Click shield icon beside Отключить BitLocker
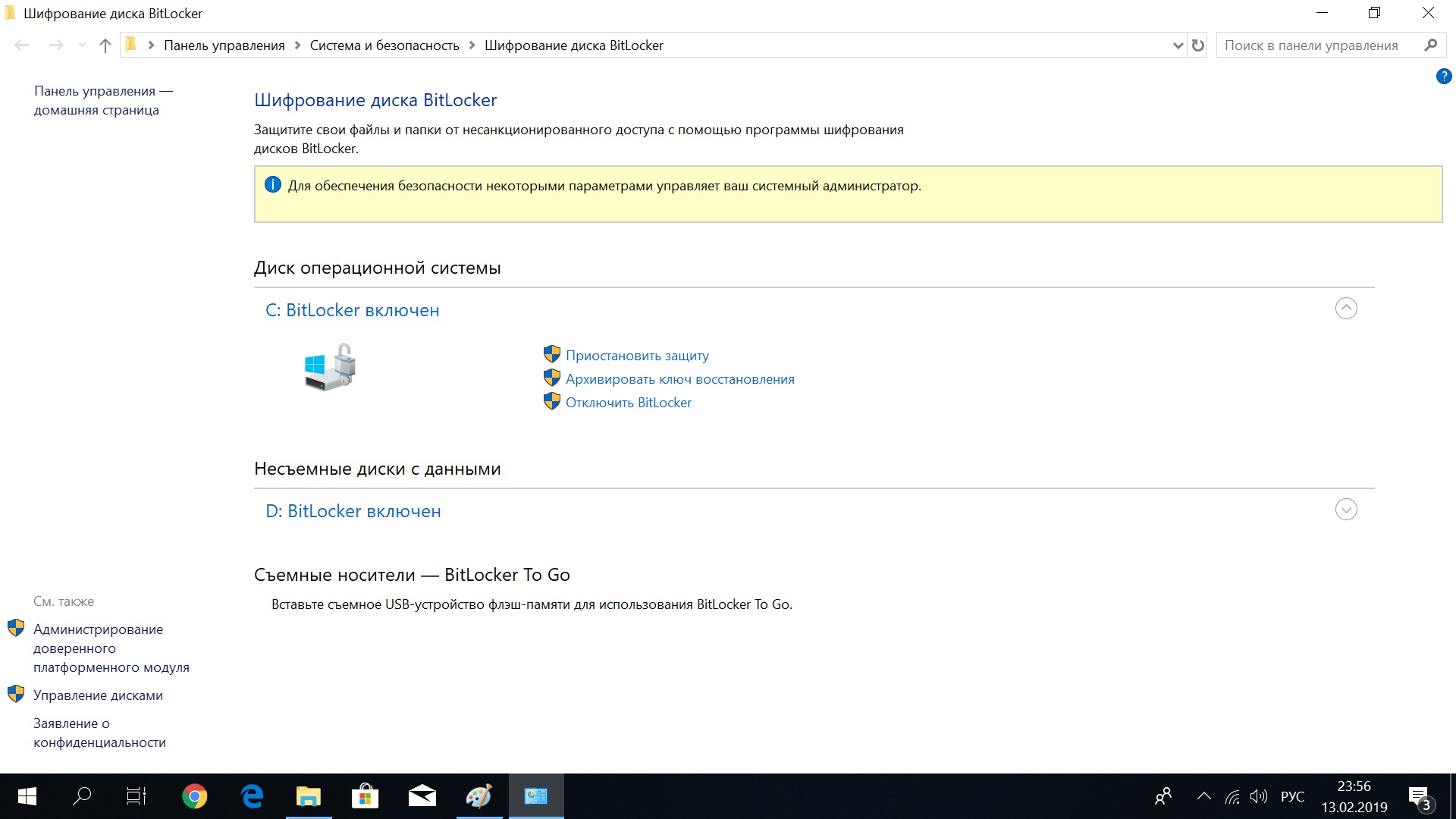Image resolution: width=1456 pixels, height=819 pixels. (552, 401)
